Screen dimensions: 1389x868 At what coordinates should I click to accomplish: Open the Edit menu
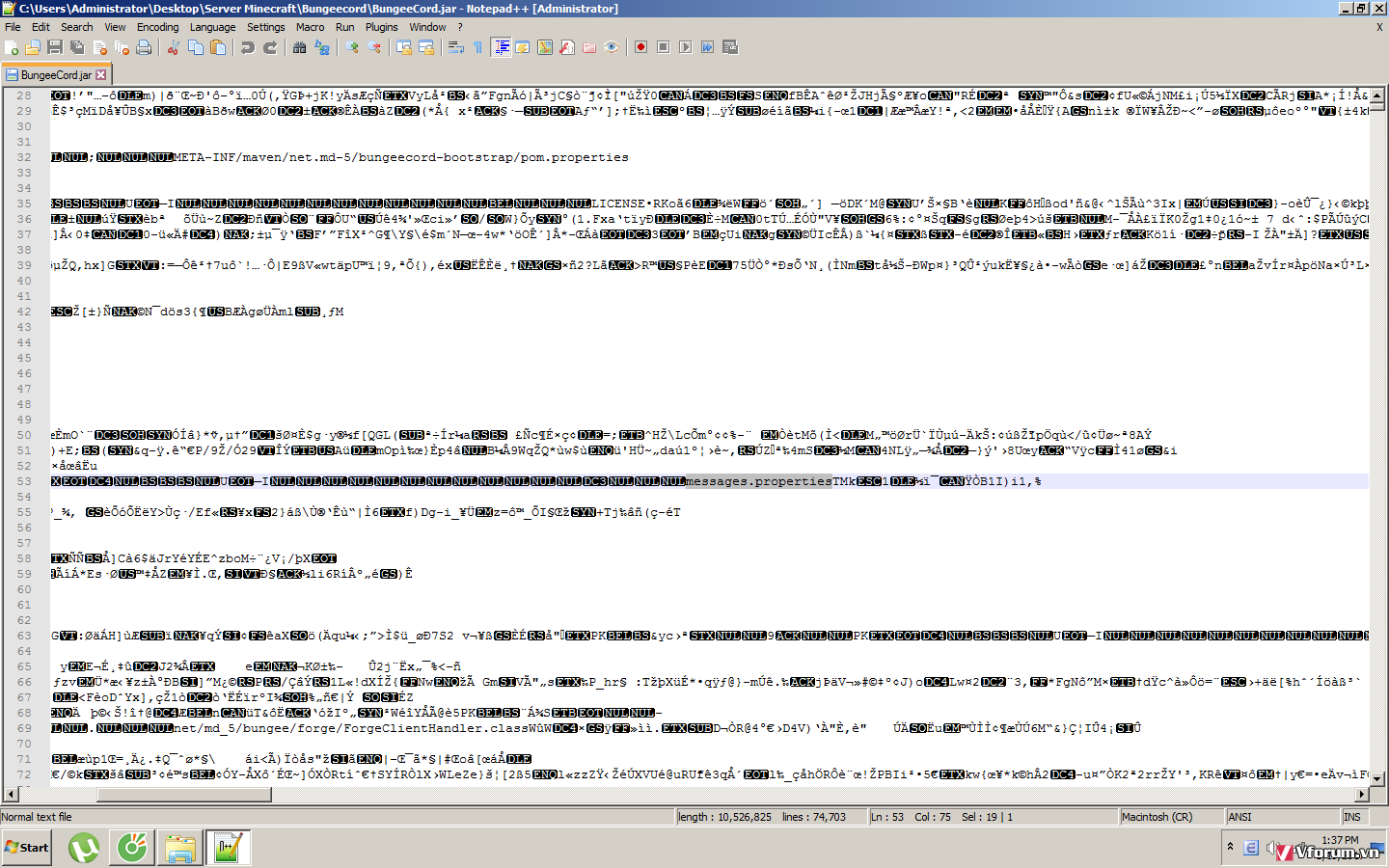point(41,27)
